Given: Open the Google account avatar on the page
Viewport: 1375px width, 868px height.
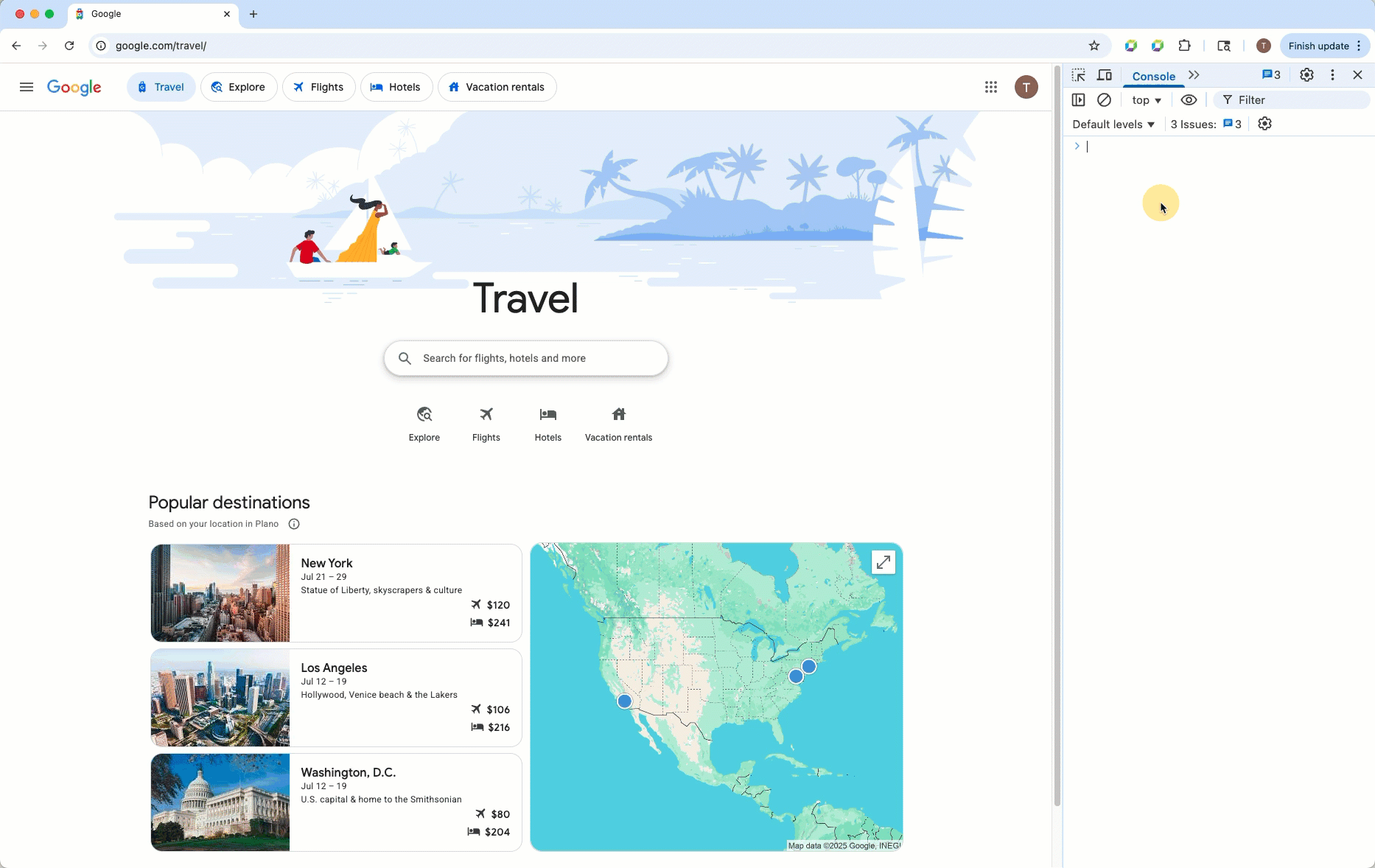Looking at the screenshot, I should (x=1026, y=87).
